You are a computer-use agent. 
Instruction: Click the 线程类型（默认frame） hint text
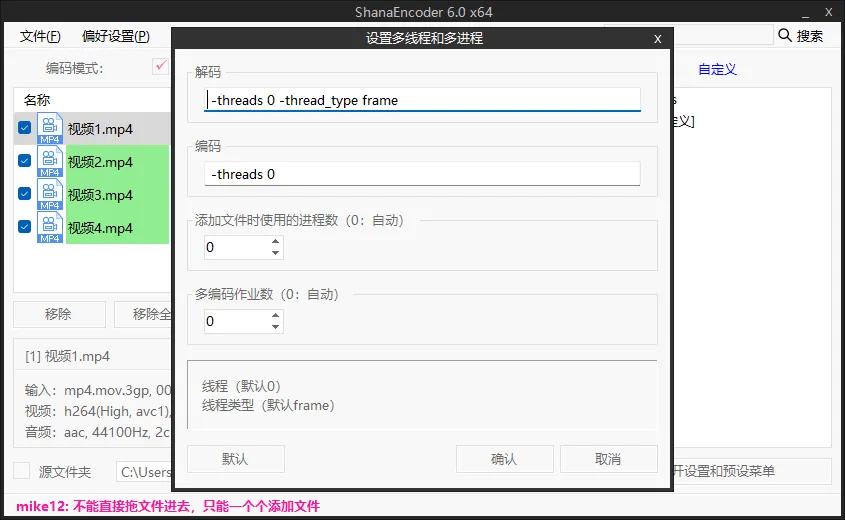pos(268,405)
